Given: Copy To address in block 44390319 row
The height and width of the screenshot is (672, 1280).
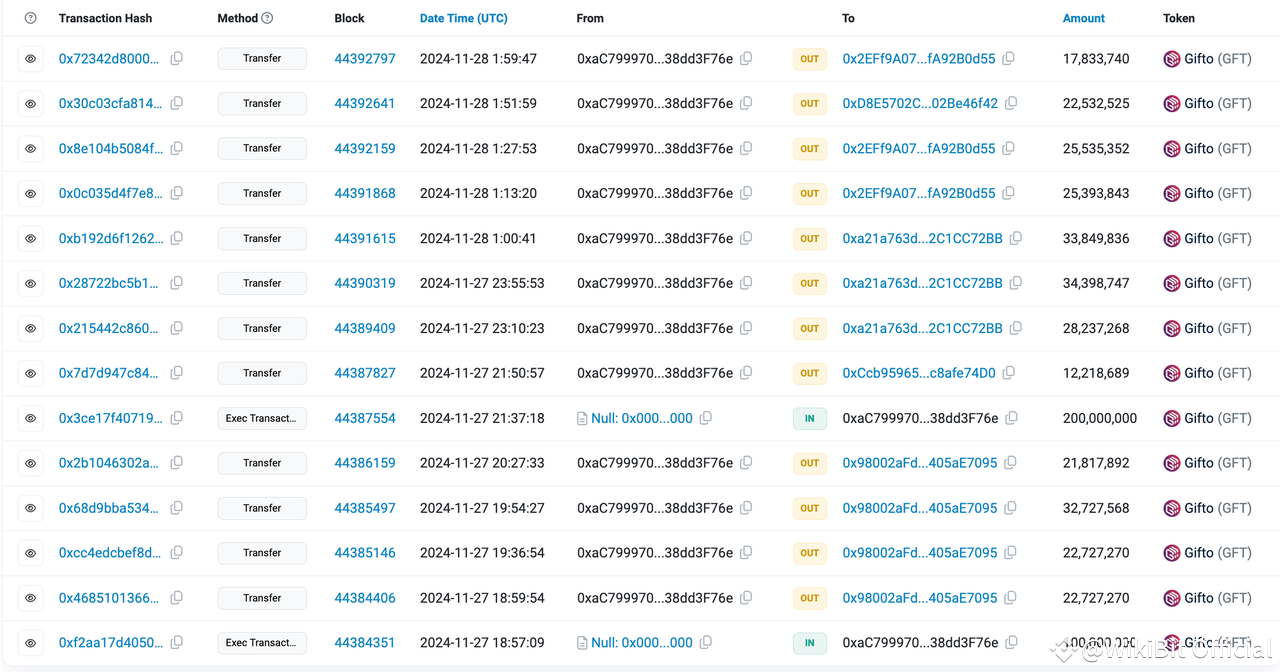Looking at the screenshot, I should coord(1015,284).
